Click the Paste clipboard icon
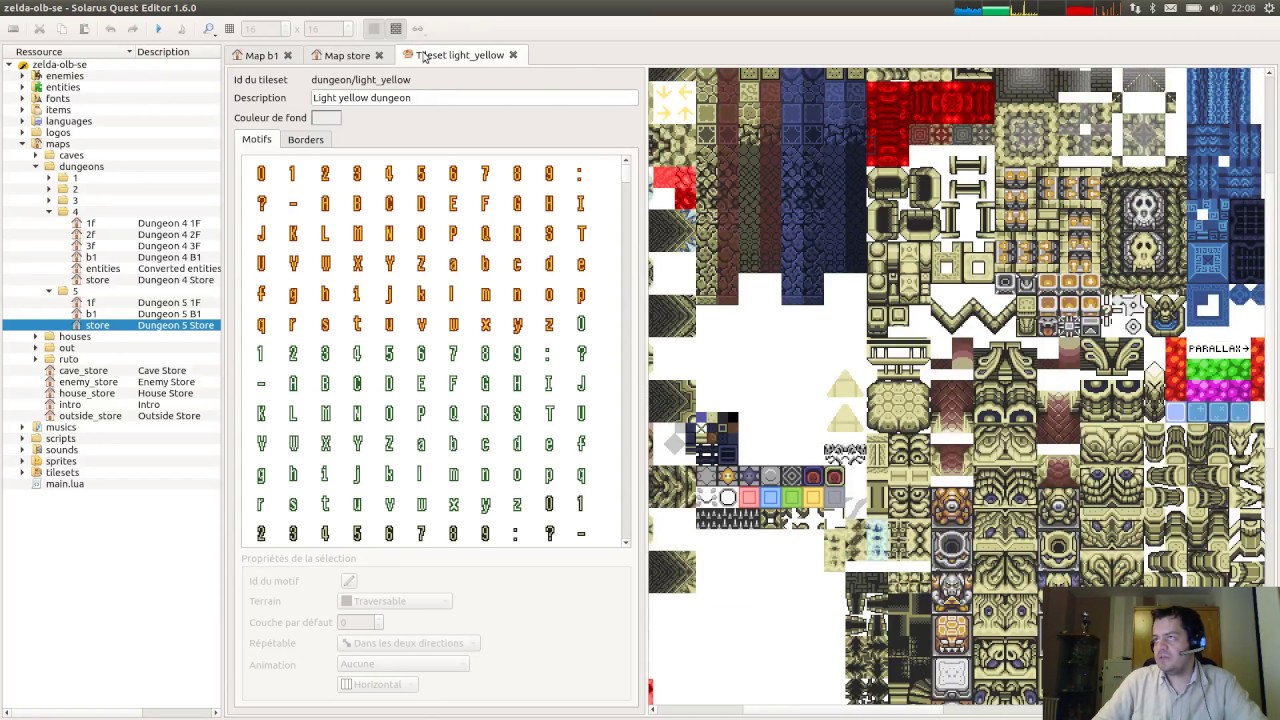 [x=84, y=29]
